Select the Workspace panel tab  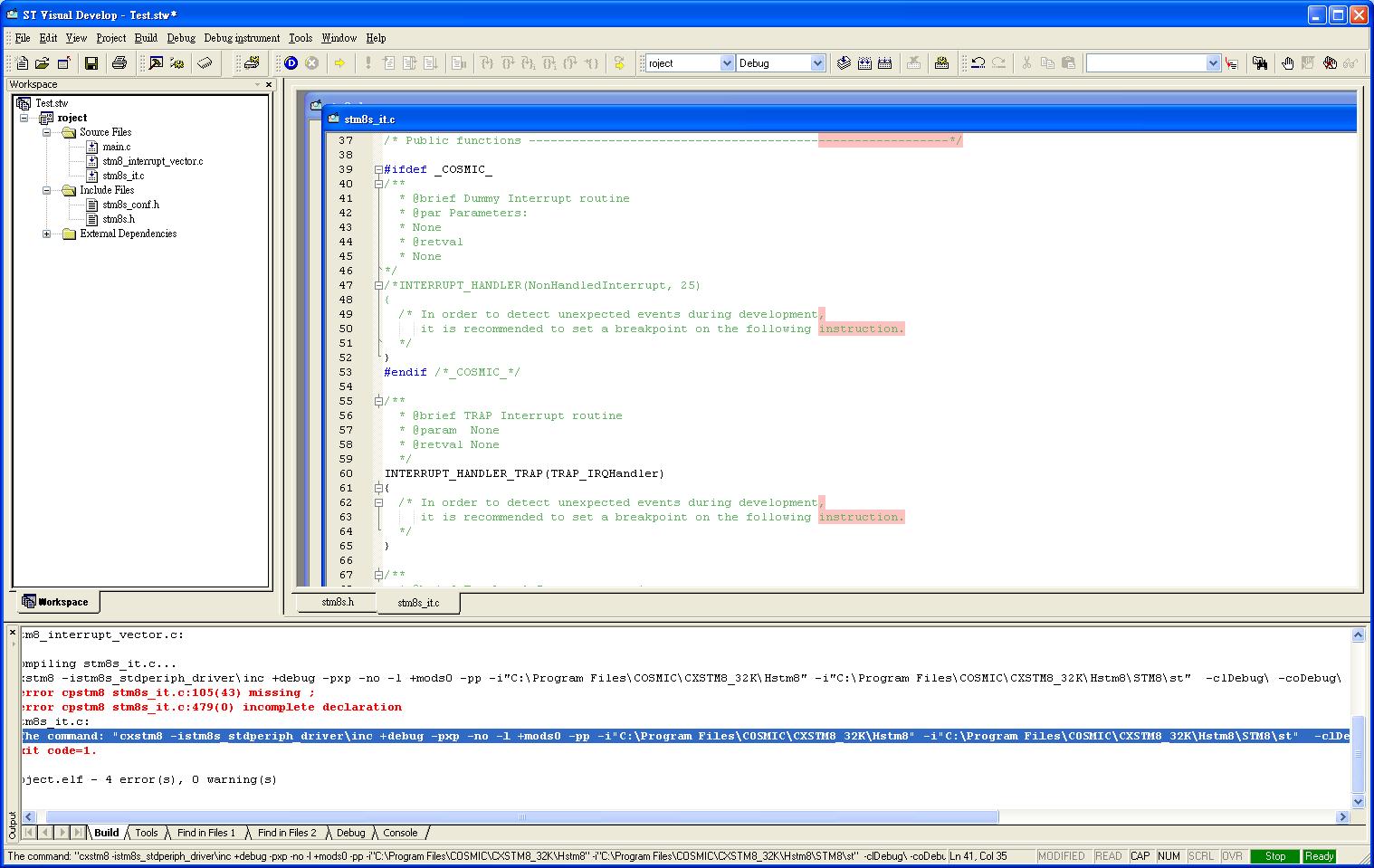[x=56, y=602]
